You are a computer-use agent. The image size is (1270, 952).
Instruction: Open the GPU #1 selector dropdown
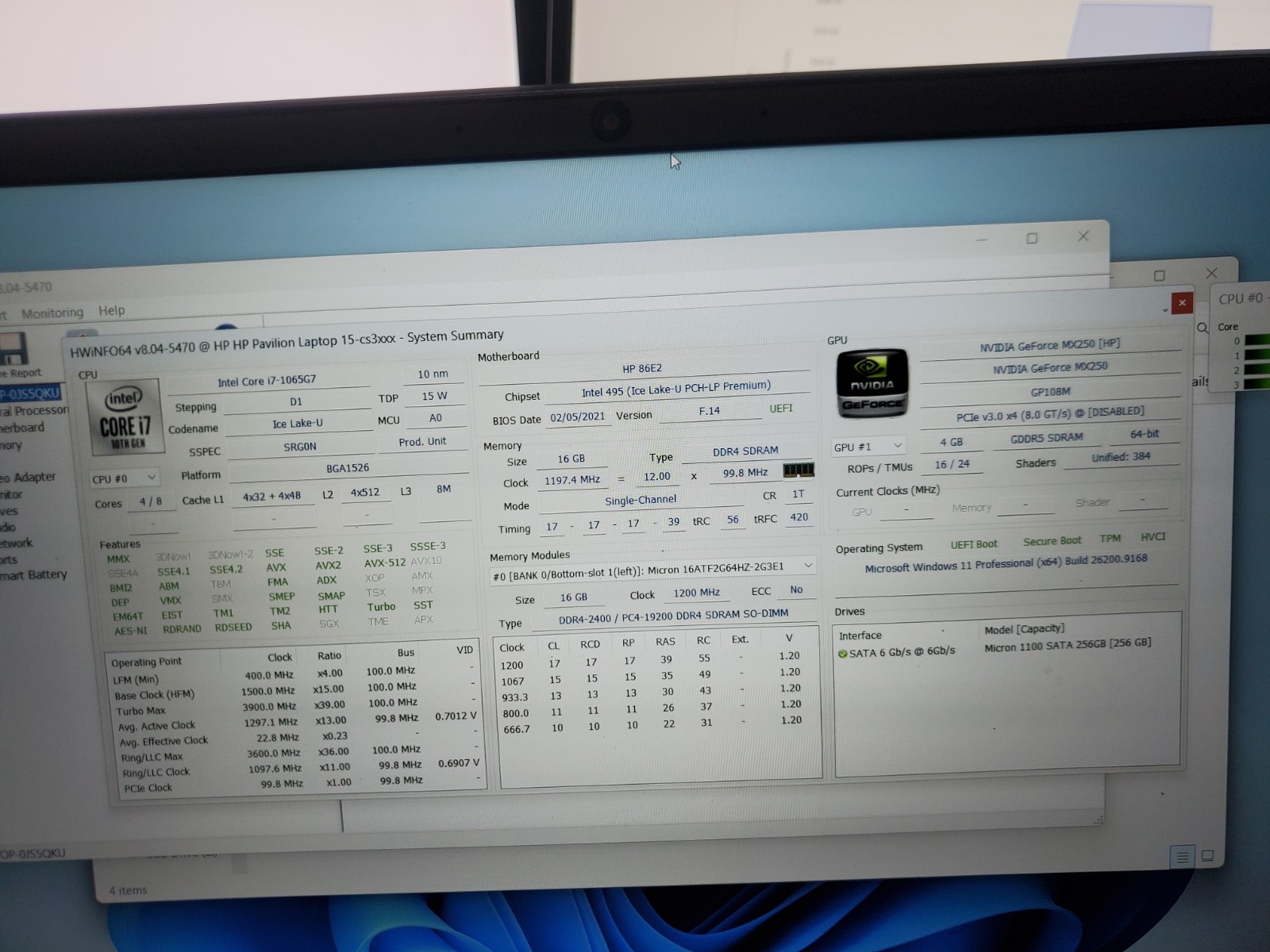coord(868,446)
